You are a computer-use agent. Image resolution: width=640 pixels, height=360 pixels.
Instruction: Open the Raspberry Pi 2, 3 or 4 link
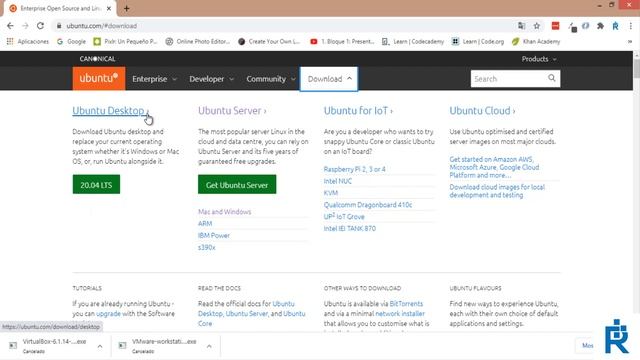pyautogui.click(x=354, y=169)
